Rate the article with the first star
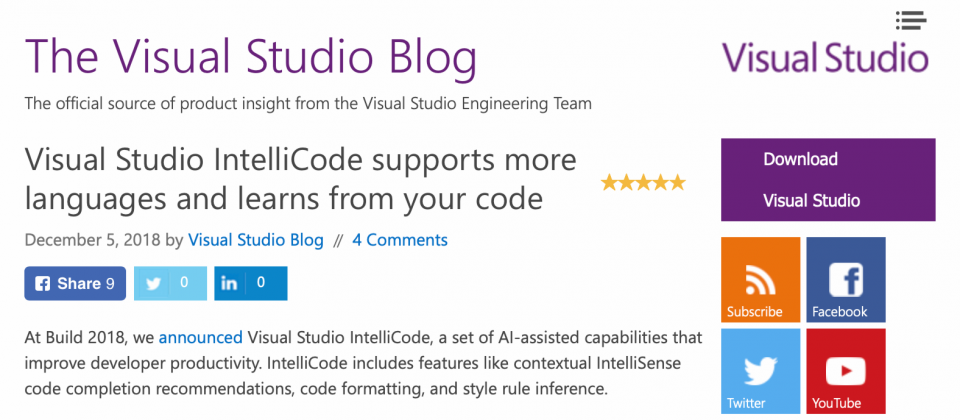 pos(609,182)
